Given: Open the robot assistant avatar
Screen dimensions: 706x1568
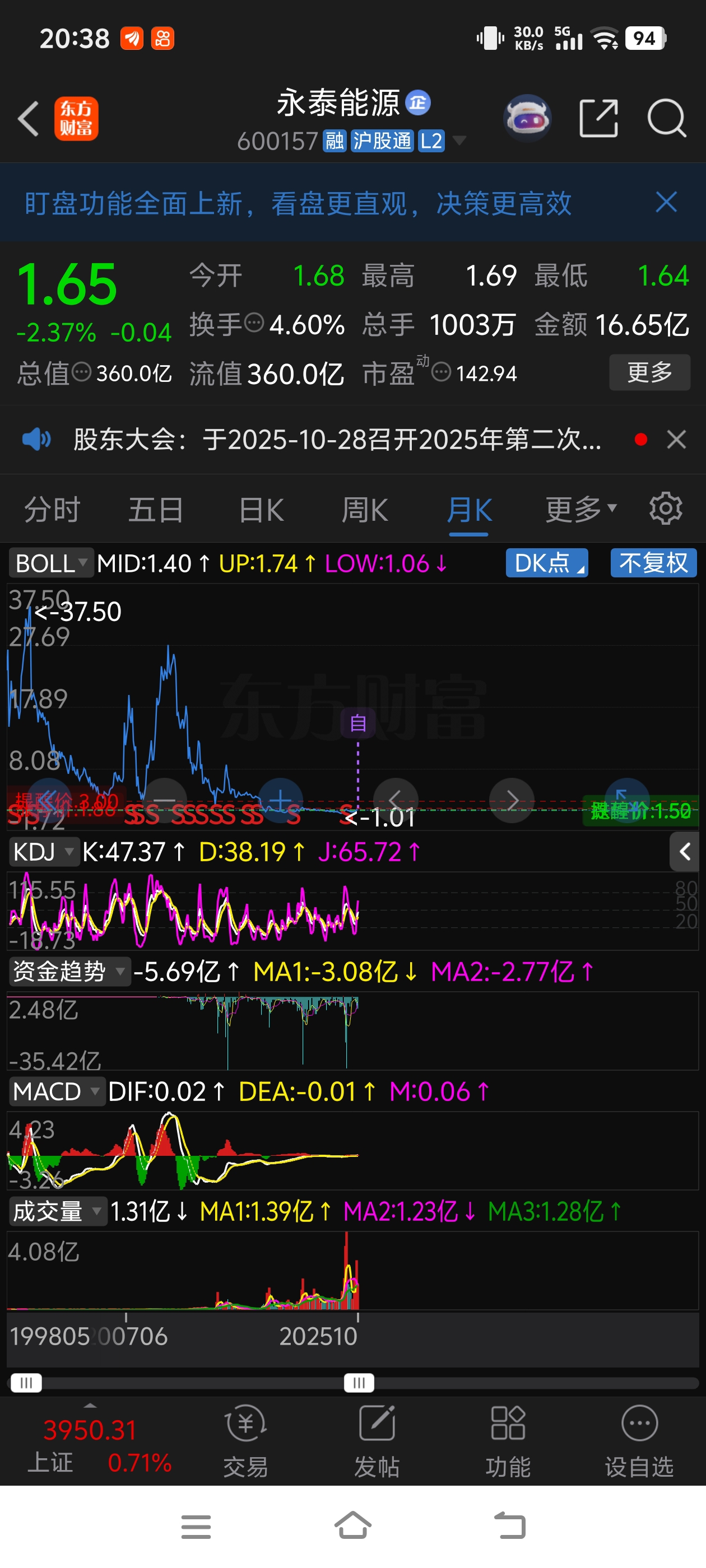Looking at the screenshot, I should [x=527, y=118].
